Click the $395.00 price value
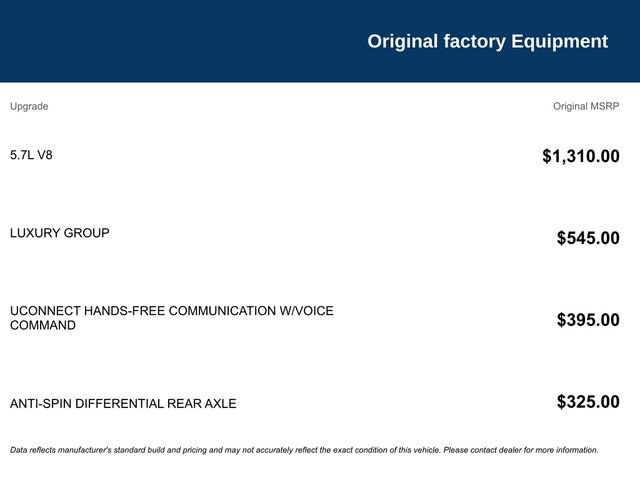The width and height of the screenshot is (640, 480). tap(588, 320)
